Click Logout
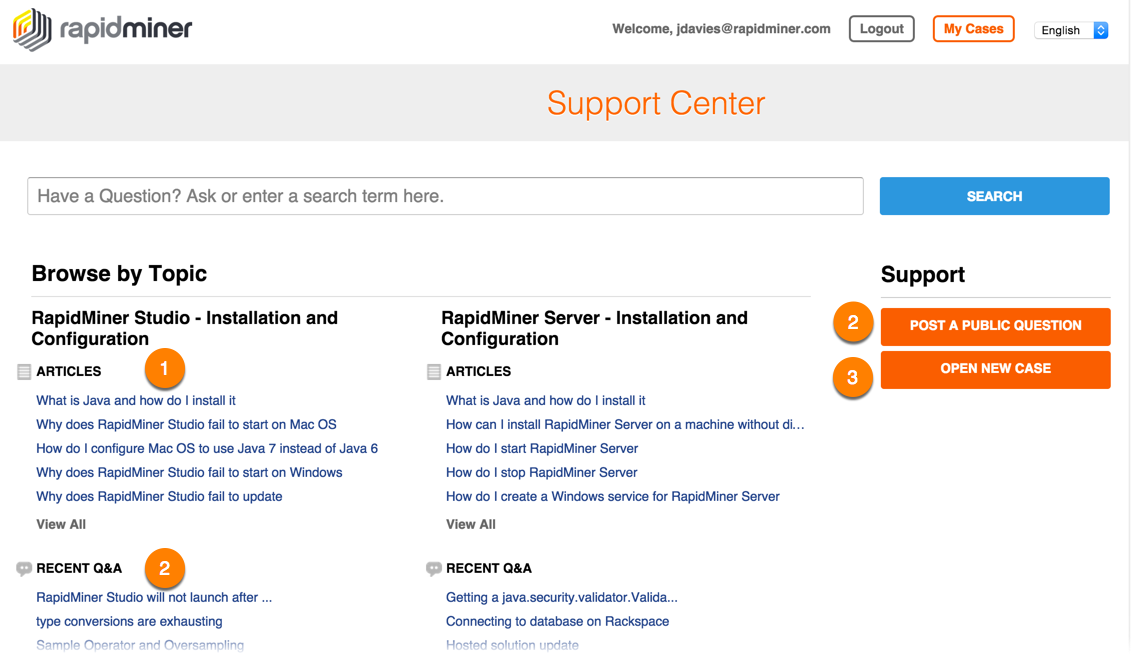This screenshot has height=655, width=1131. click(881, 29)
